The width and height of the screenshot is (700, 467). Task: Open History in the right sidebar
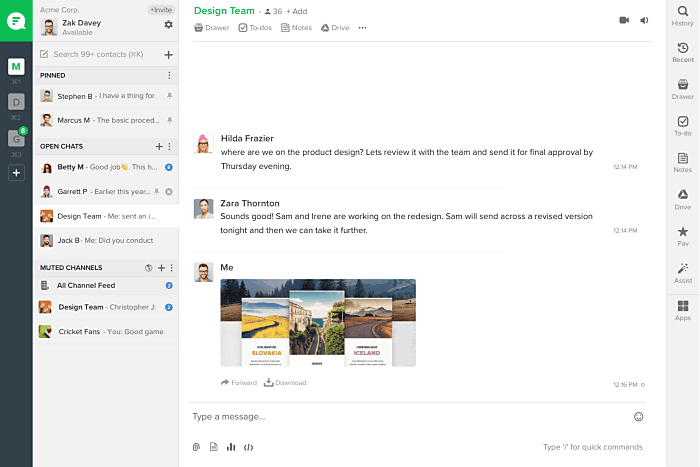(683, 16)
